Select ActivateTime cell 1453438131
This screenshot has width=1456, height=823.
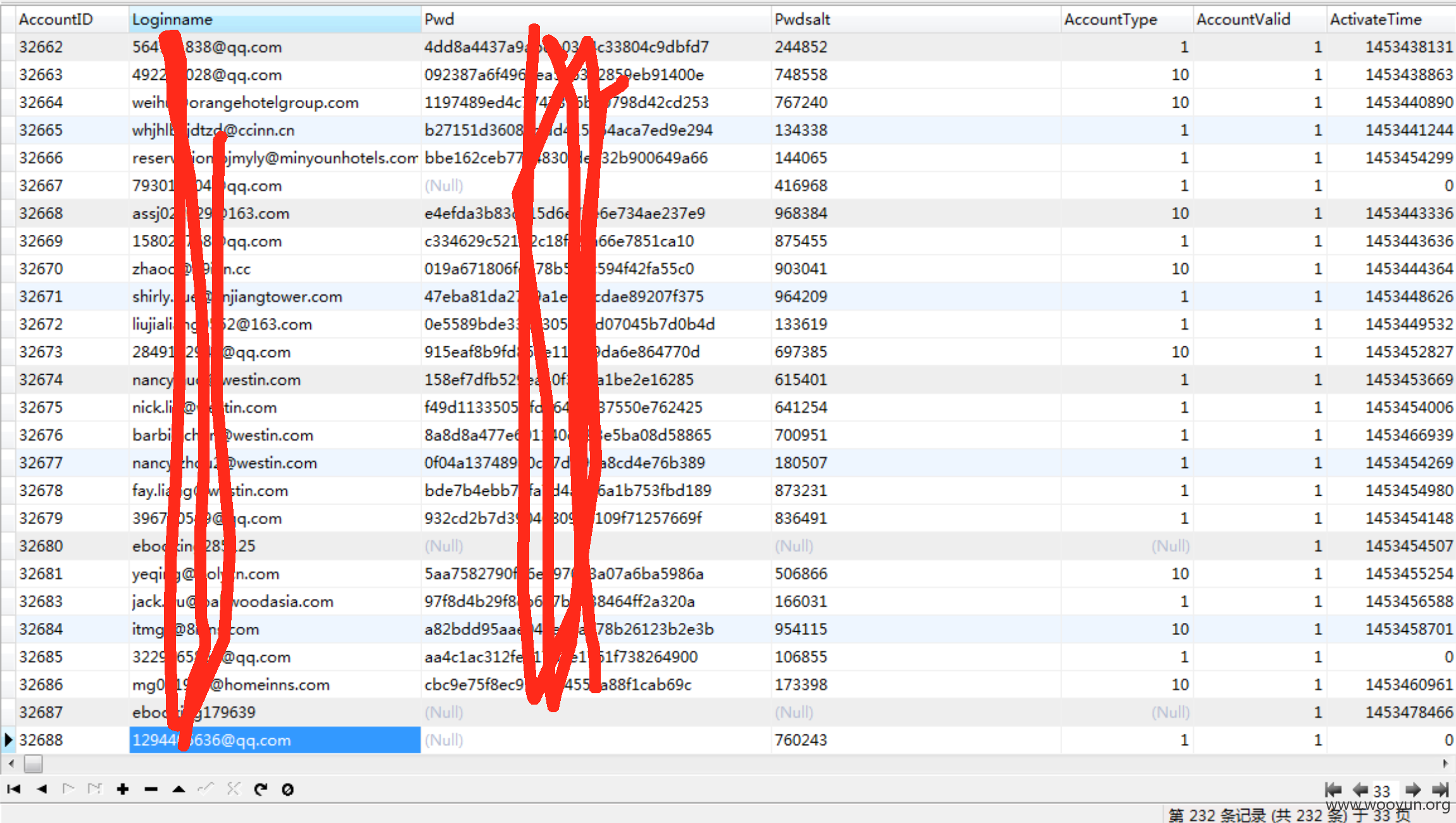(x=1391, y=47)
